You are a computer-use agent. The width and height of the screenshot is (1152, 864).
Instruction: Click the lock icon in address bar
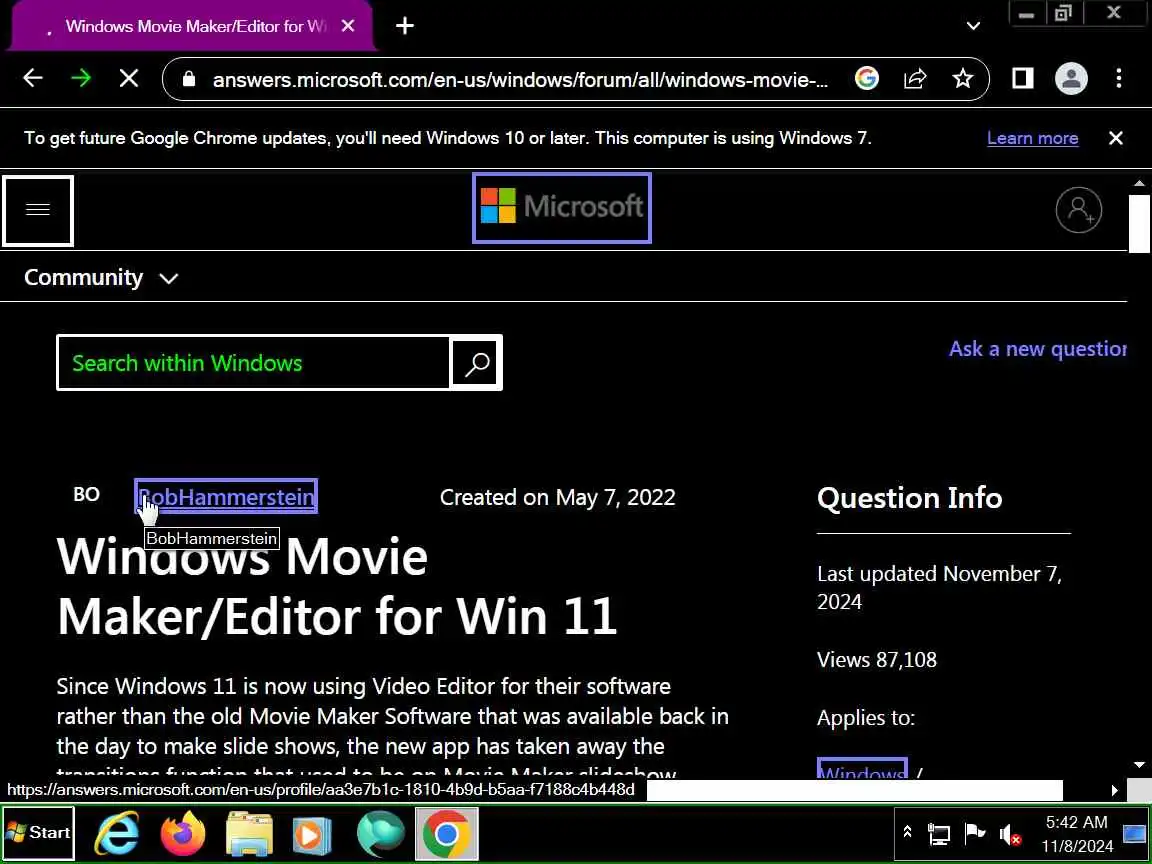click(x=189, y=79)
